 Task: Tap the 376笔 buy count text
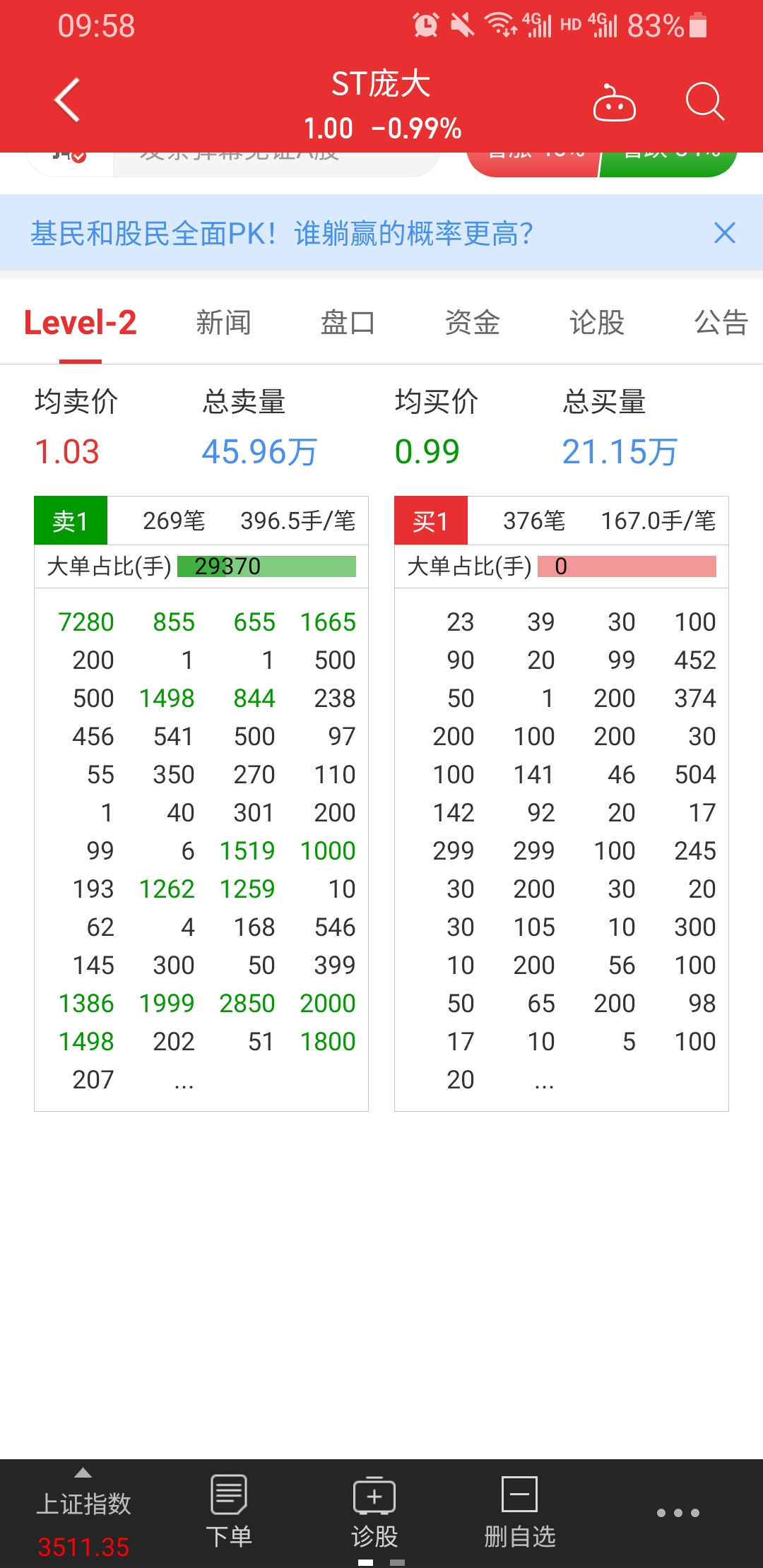(x=534, y=521)
